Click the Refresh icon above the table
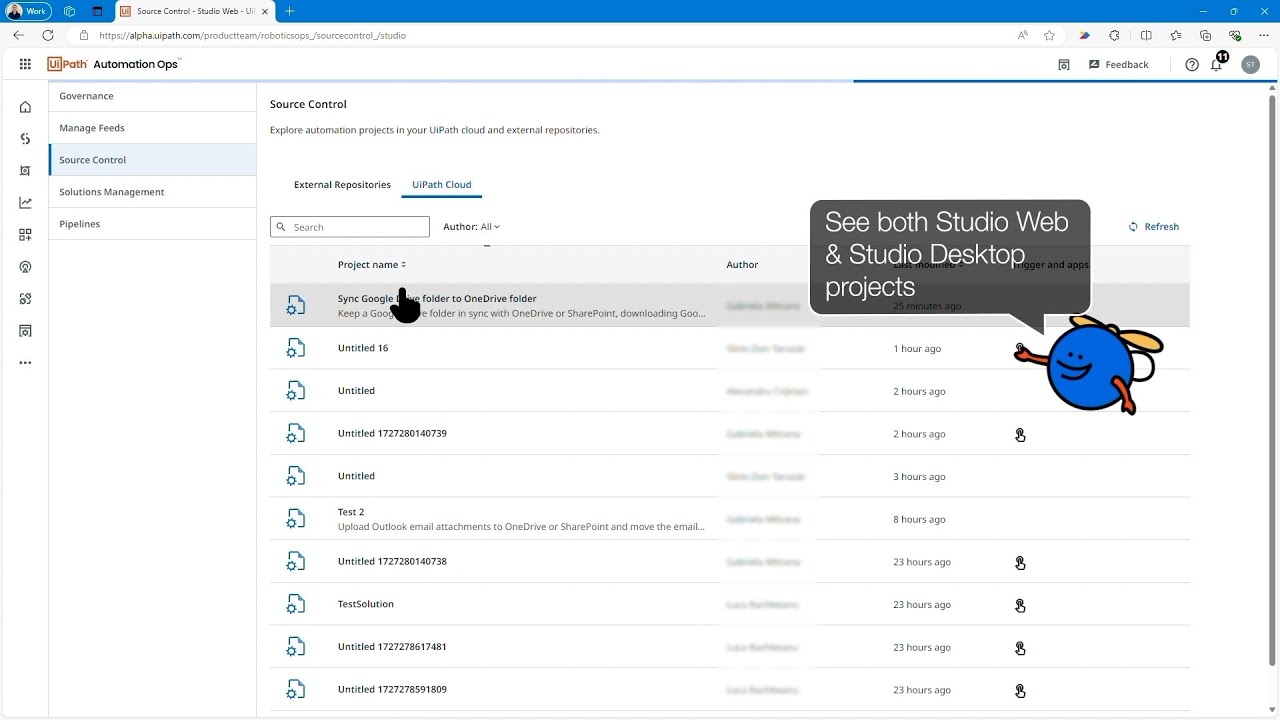Viewport: 1280px width, 720px height. 1133,227
